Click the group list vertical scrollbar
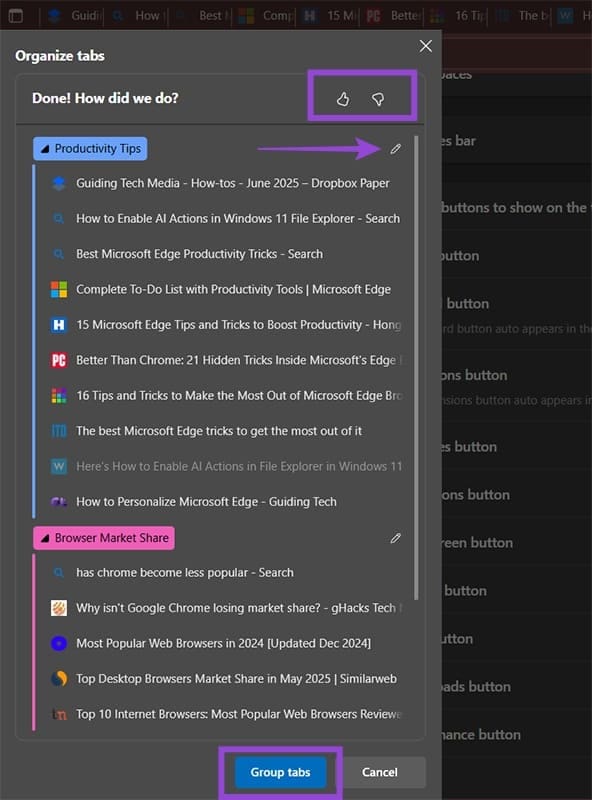The height and width of the screenshot is (800, 592). pos(416,367)
